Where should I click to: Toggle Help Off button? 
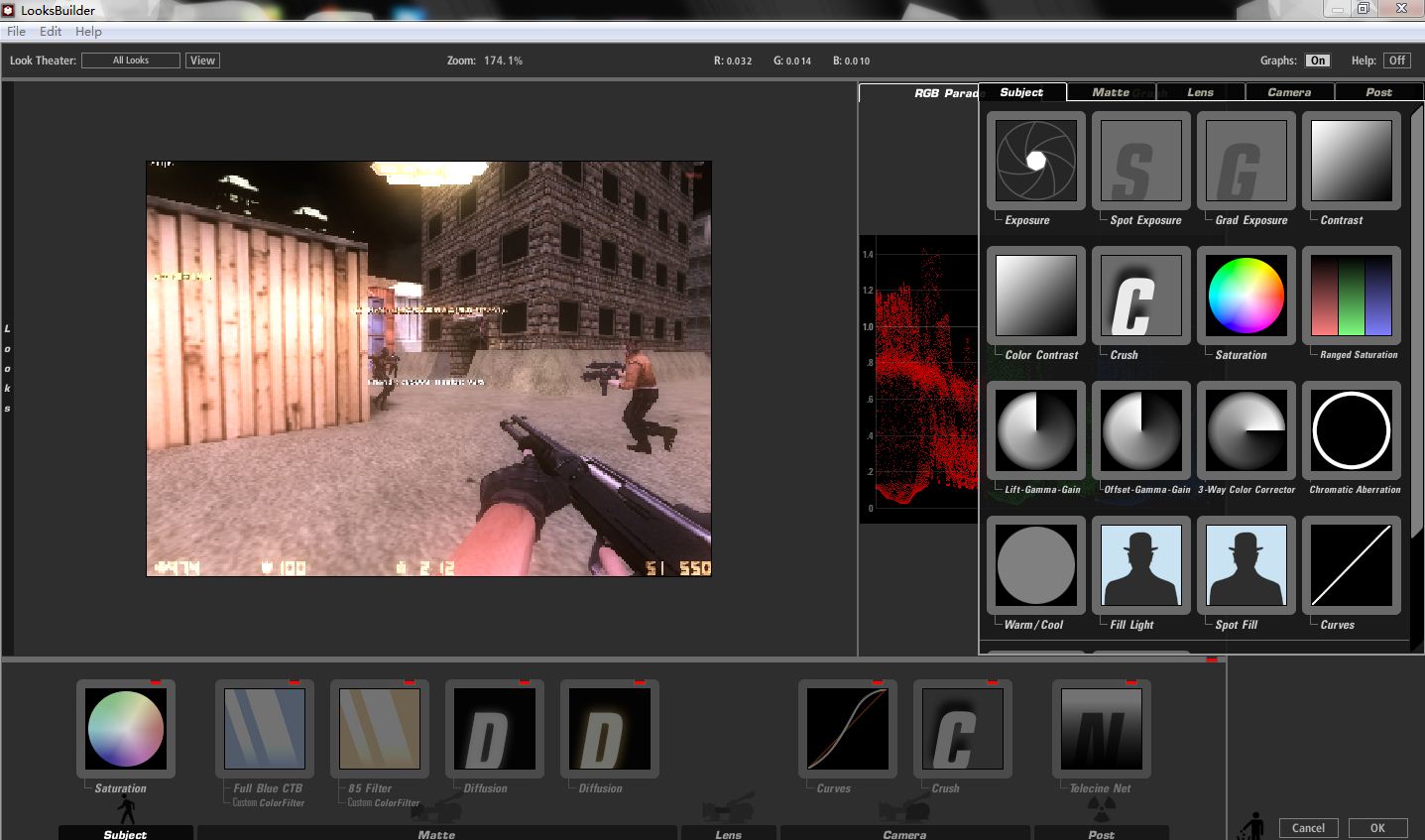tap(1397, 60)
